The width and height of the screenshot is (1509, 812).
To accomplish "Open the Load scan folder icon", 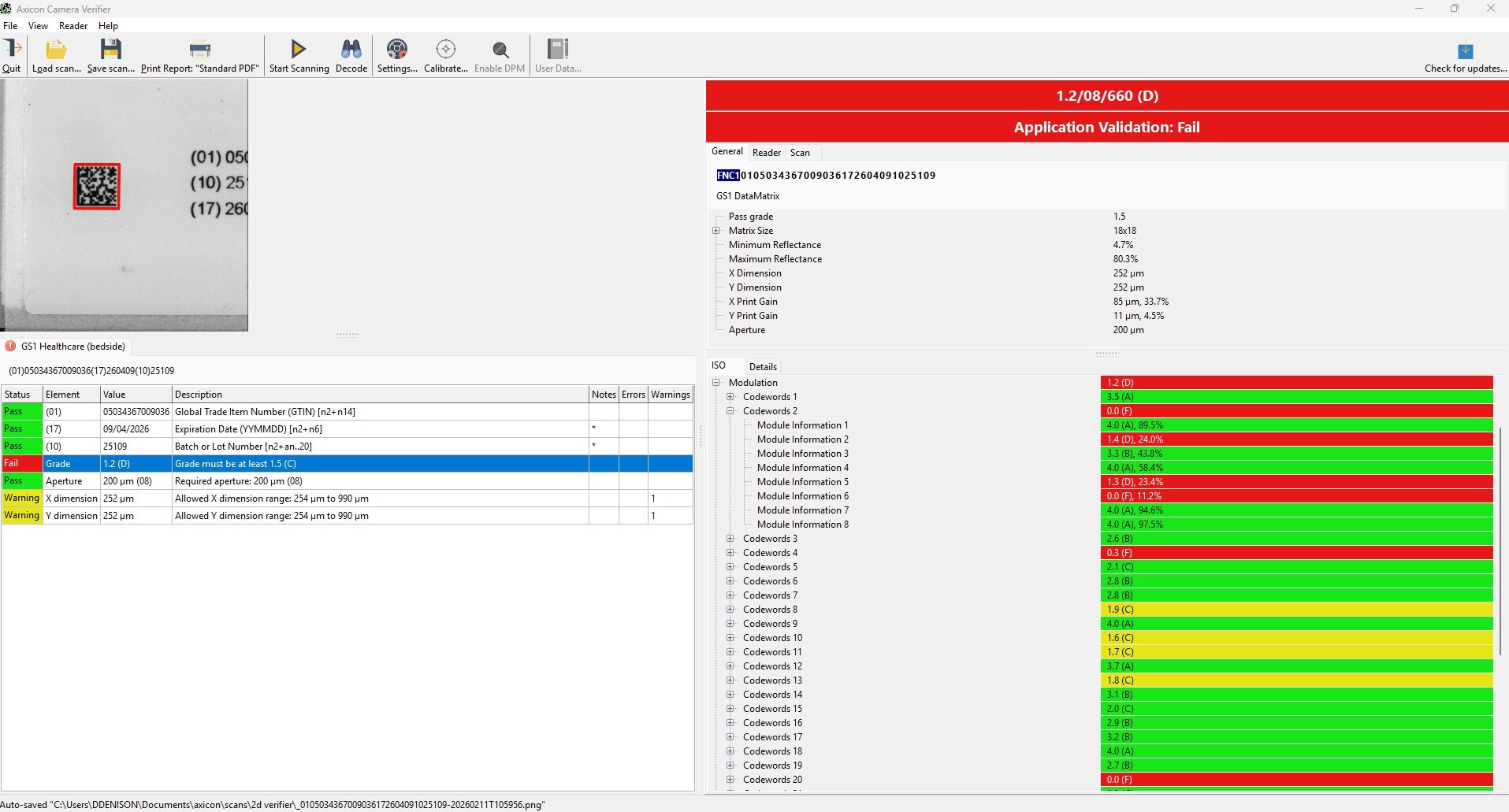I will click(x=56, y=51).
